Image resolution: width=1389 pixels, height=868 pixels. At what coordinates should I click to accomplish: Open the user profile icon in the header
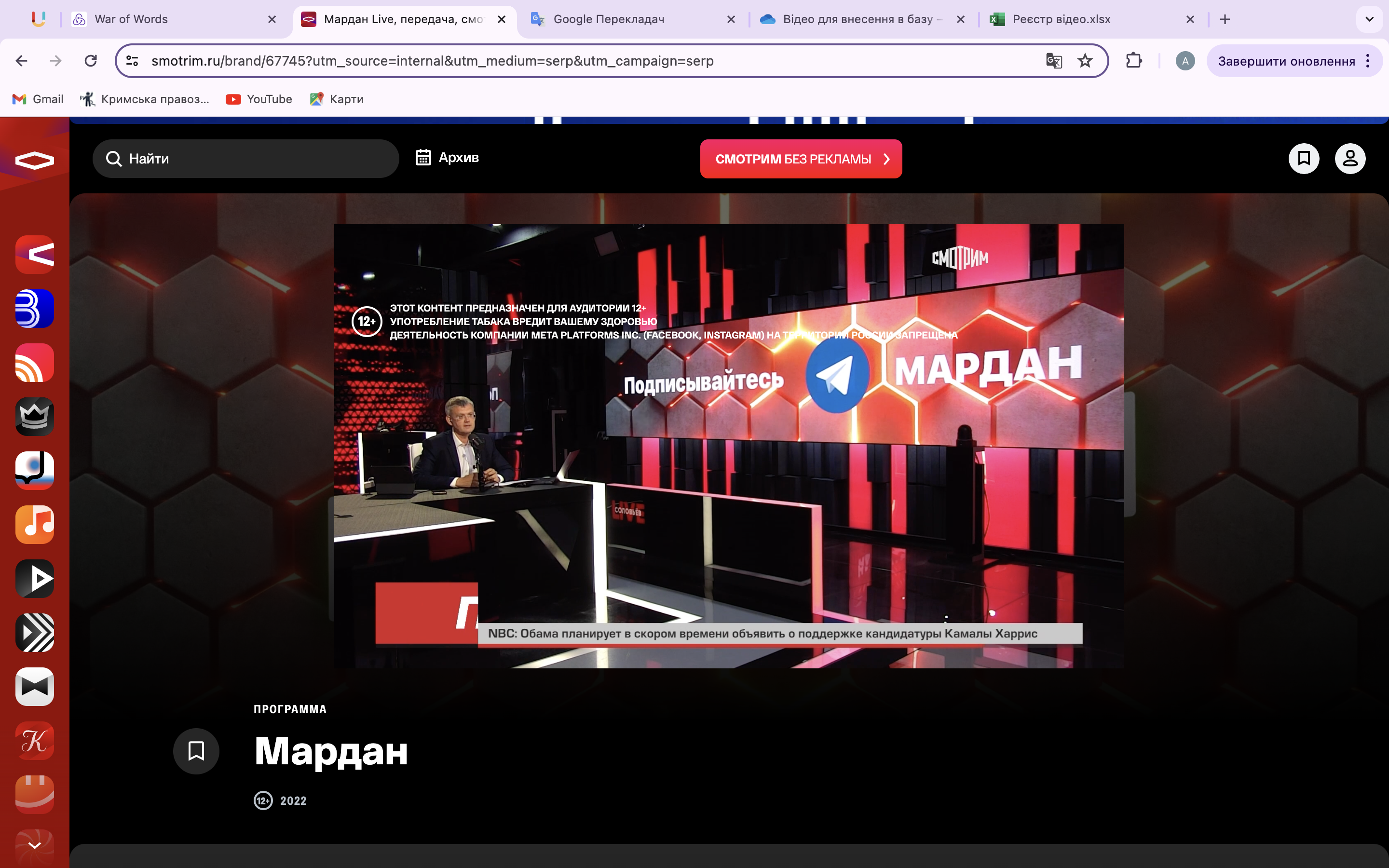[x=1350, y=159]
